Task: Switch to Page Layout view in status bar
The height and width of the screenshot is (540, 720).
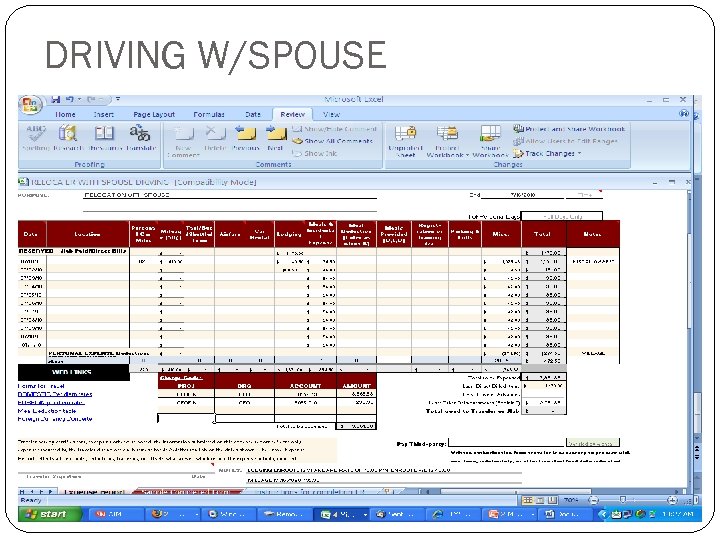Action: (x=540, y=500)
